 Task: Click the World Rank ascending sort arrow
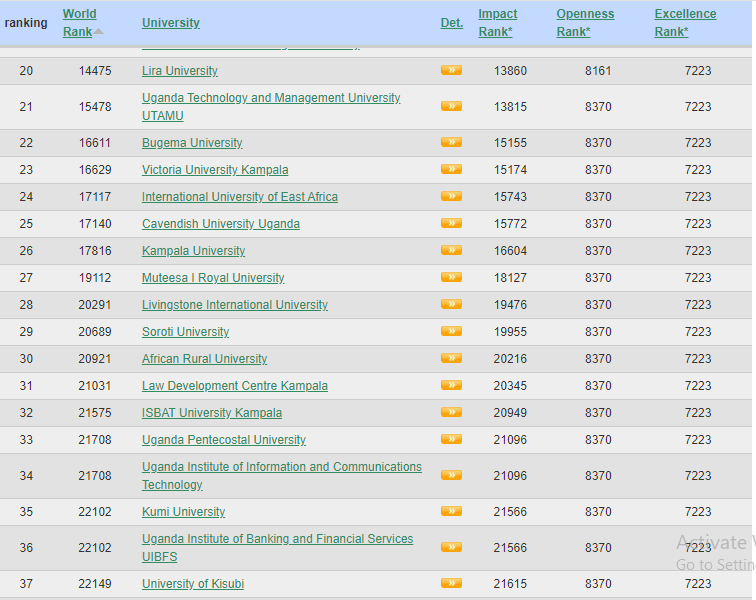click(98, 31)
